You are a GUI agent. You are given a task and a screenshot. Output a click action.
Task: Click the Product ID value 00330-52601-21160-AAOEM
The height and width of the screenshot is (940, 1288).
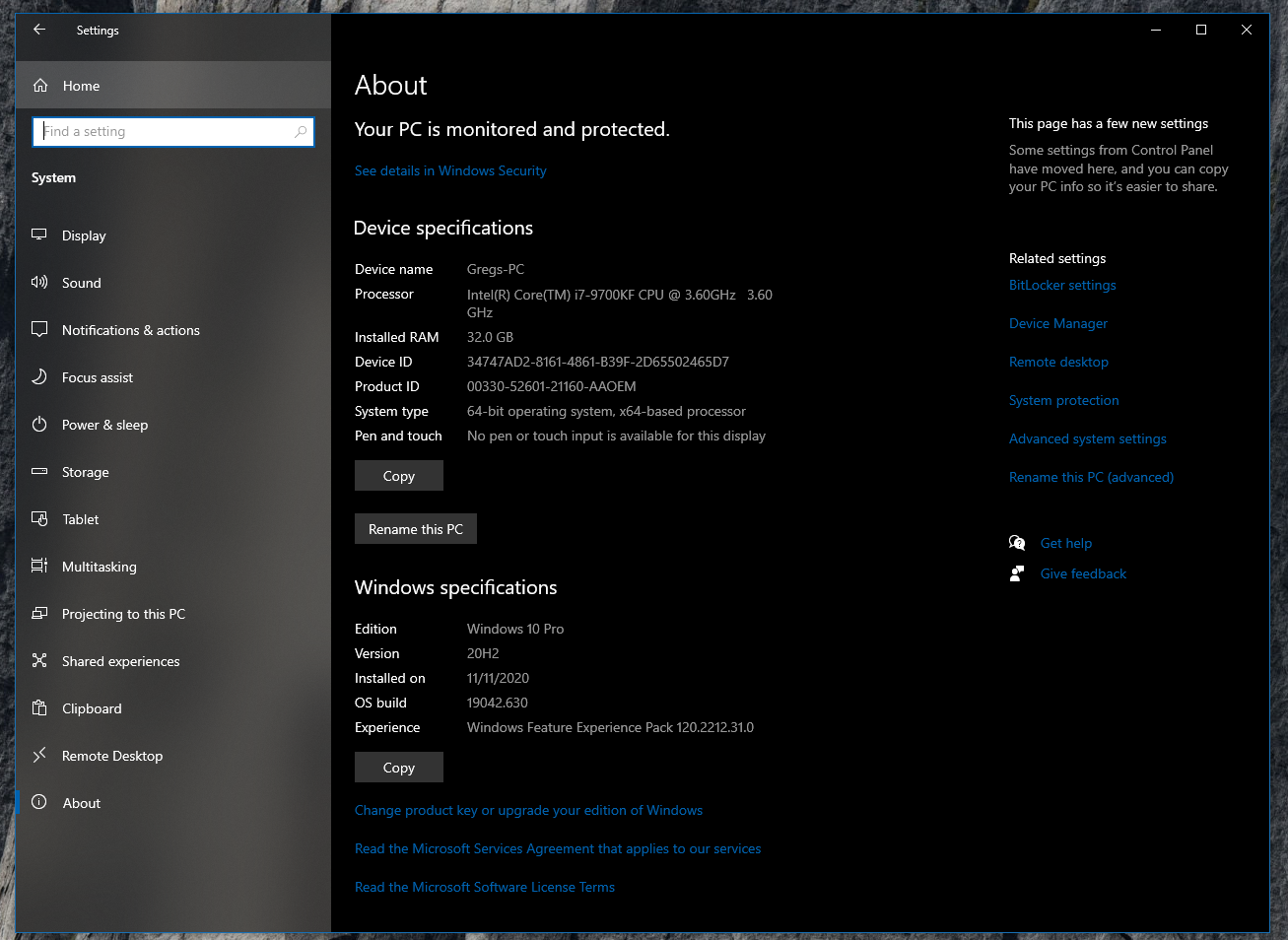552,386
